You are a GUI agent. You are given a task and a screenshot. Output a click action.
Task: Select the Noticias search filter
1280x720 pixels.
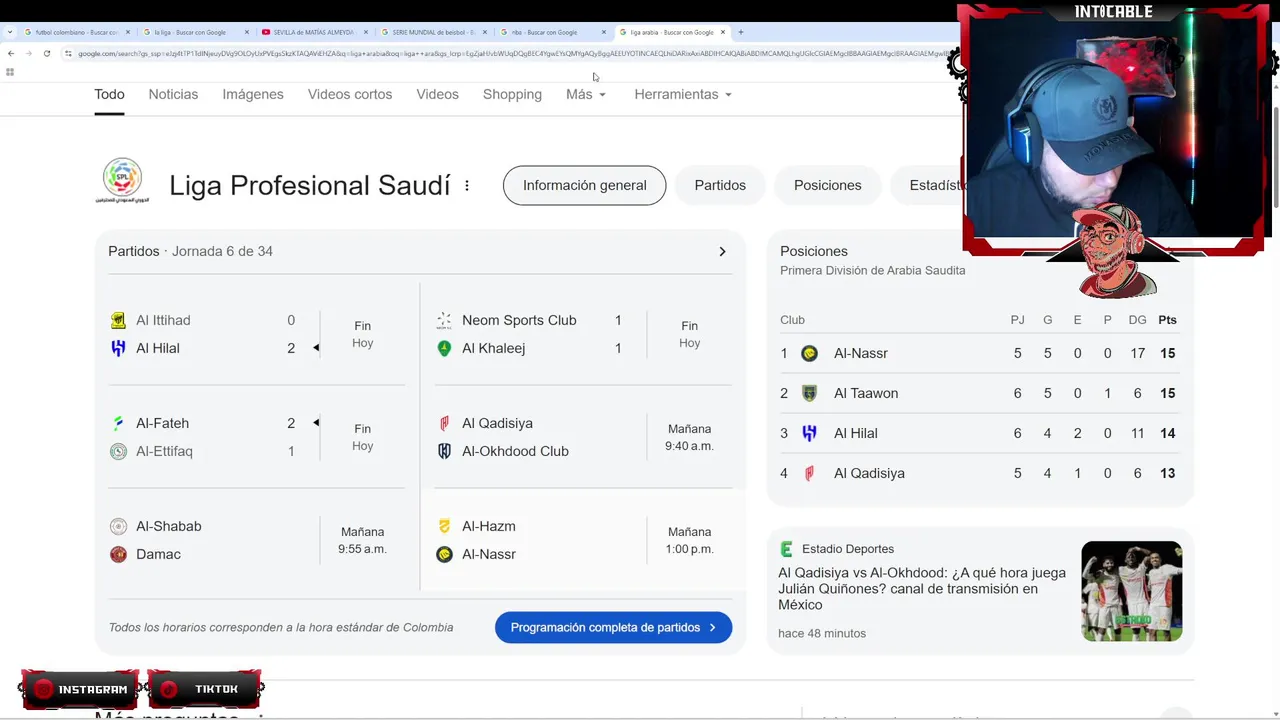click(173, 94)
